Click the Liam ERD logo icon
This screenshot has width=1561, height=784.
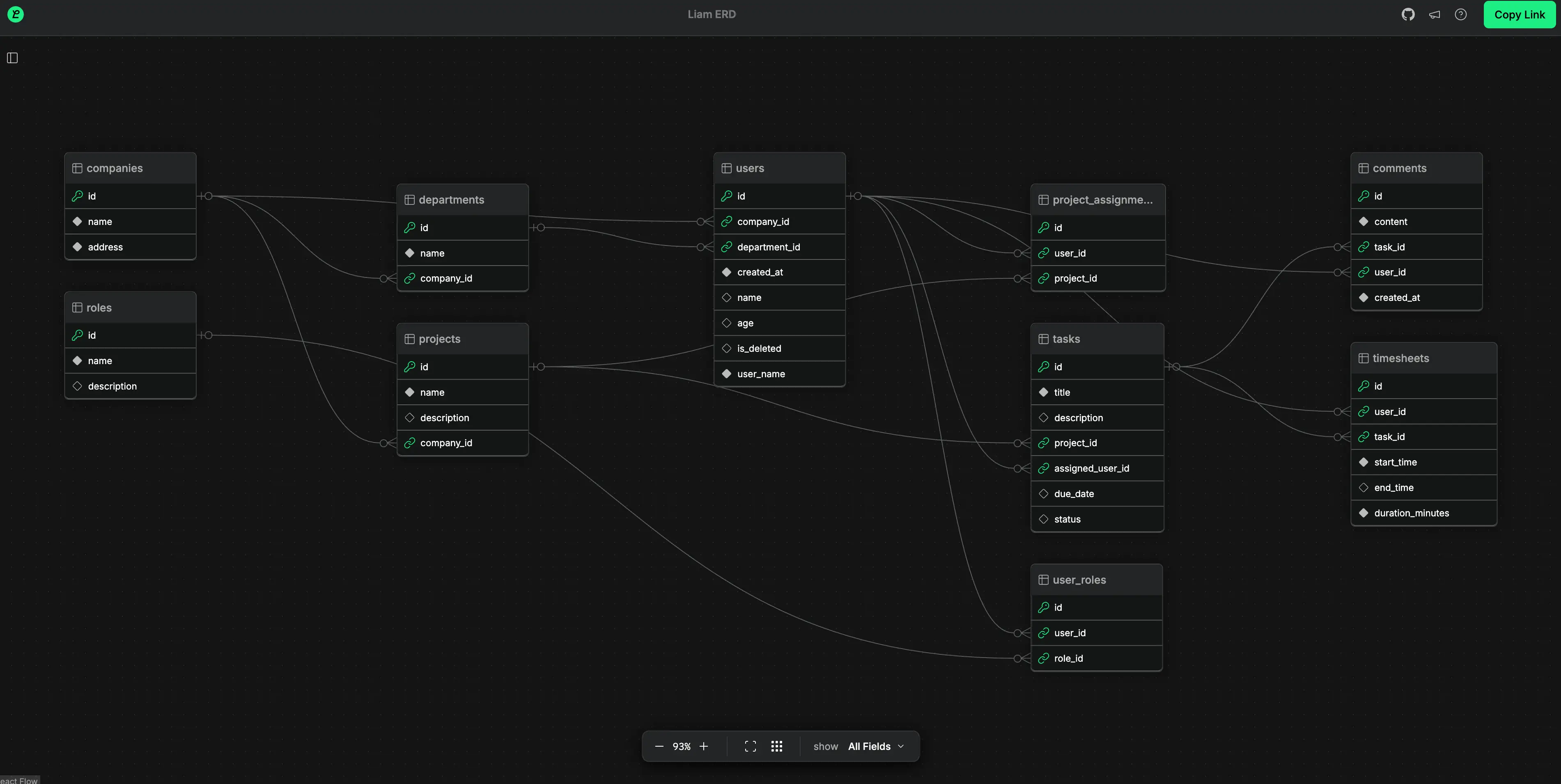coord(16,14)
